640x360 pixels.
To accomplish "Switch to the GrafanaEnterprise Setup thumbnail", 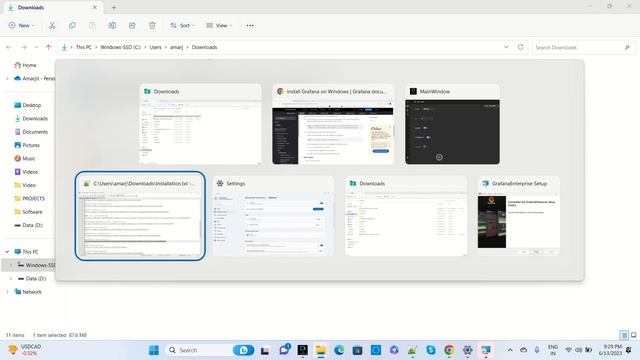I will (519, 216).
